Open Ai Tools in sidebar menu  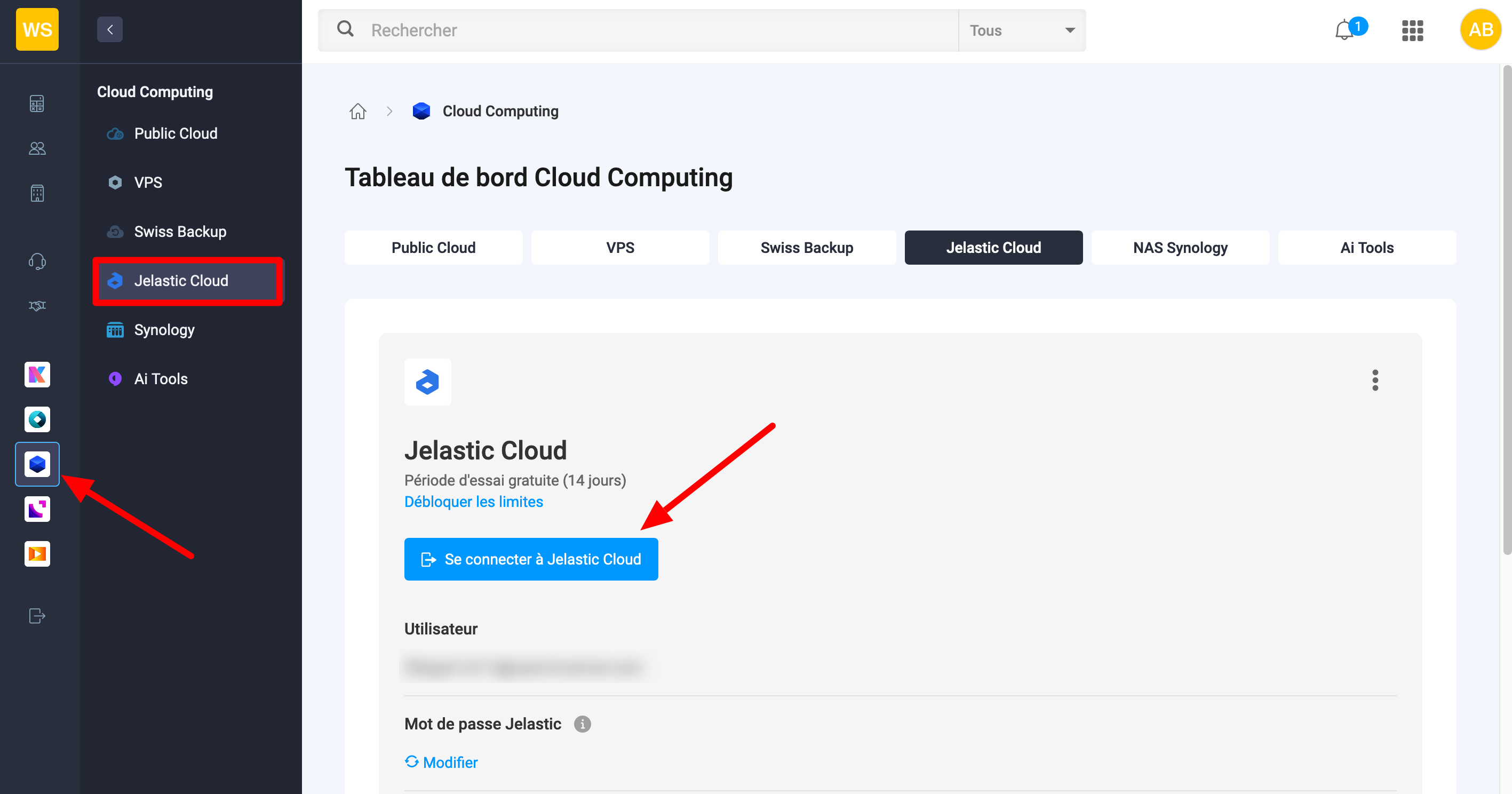pyautogui.click(x=161, y=378)
